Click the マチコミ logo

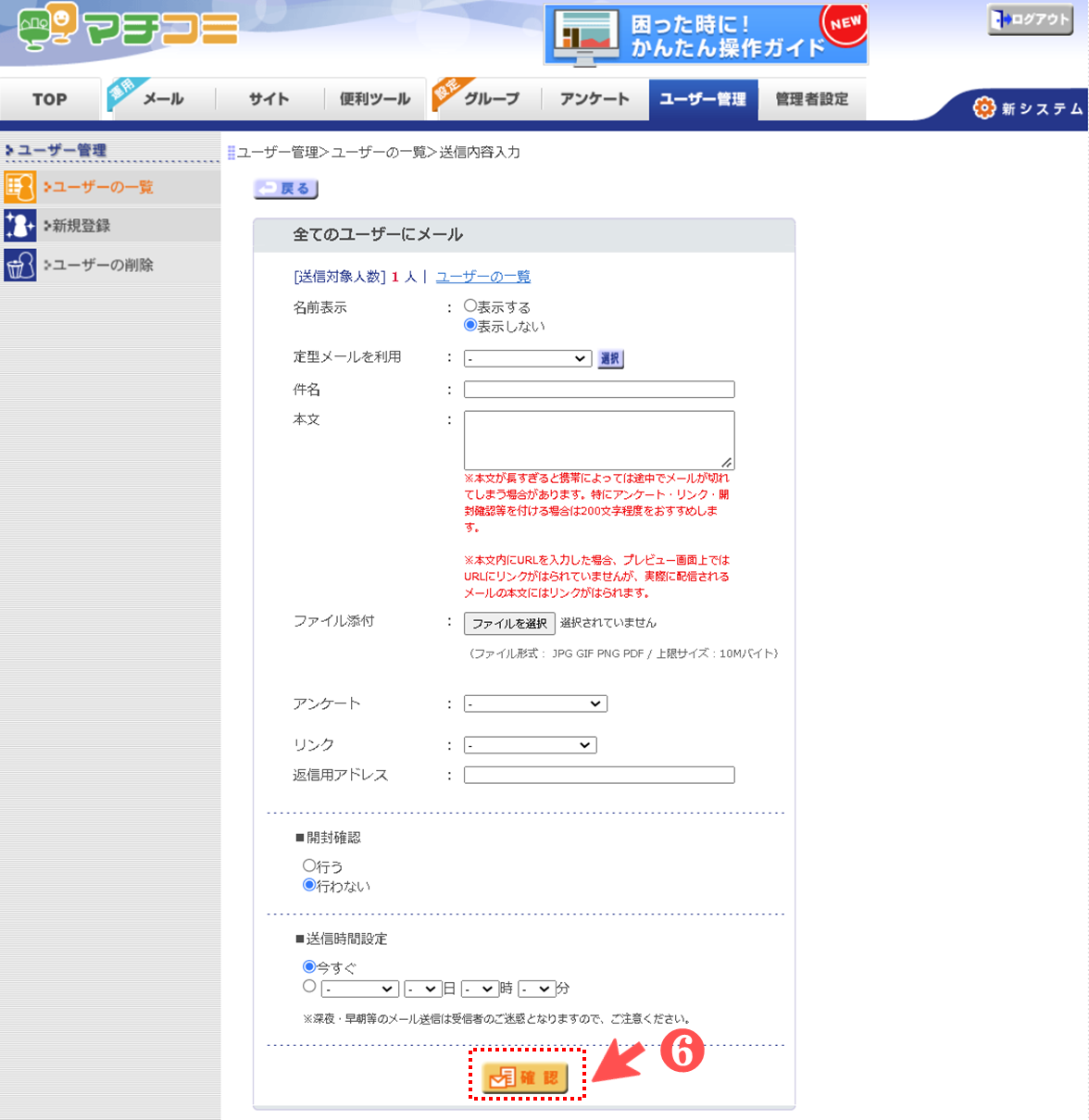pos(128,26)
